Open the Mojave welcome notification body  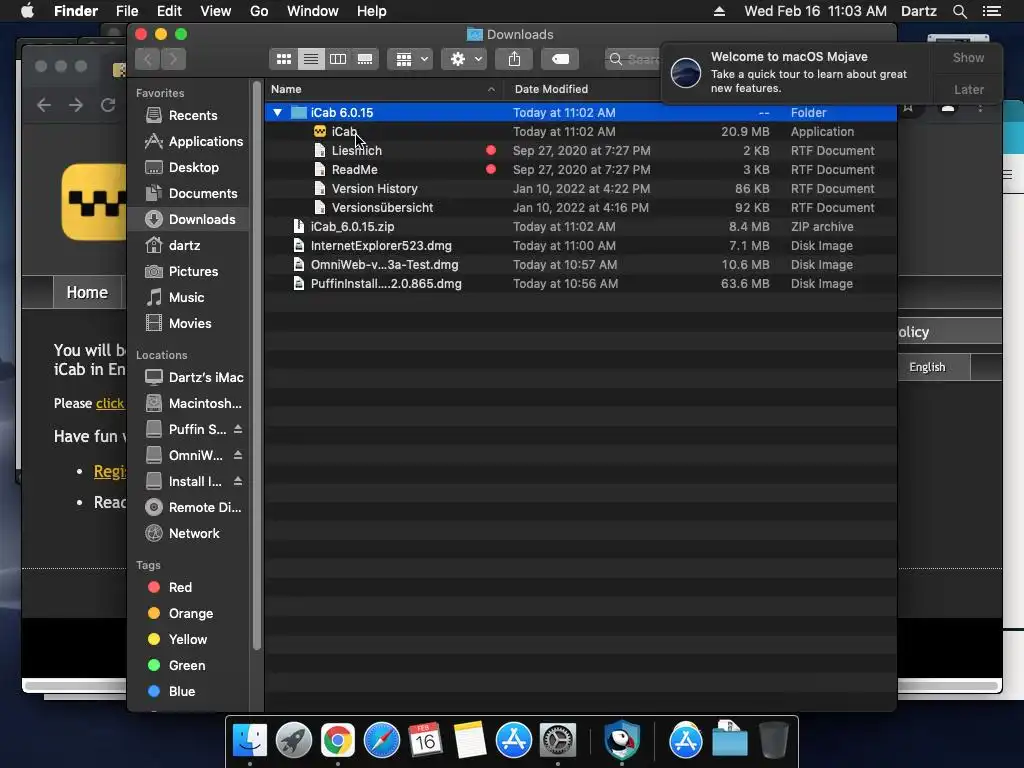coord(797,73)
